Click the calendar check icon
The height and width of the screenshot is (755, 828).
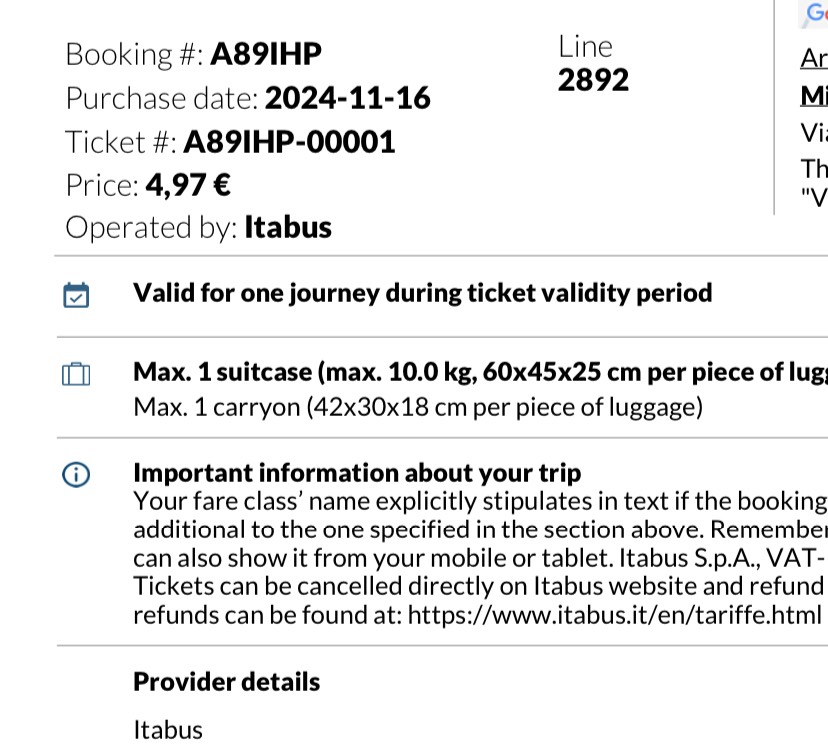point(76,295)
